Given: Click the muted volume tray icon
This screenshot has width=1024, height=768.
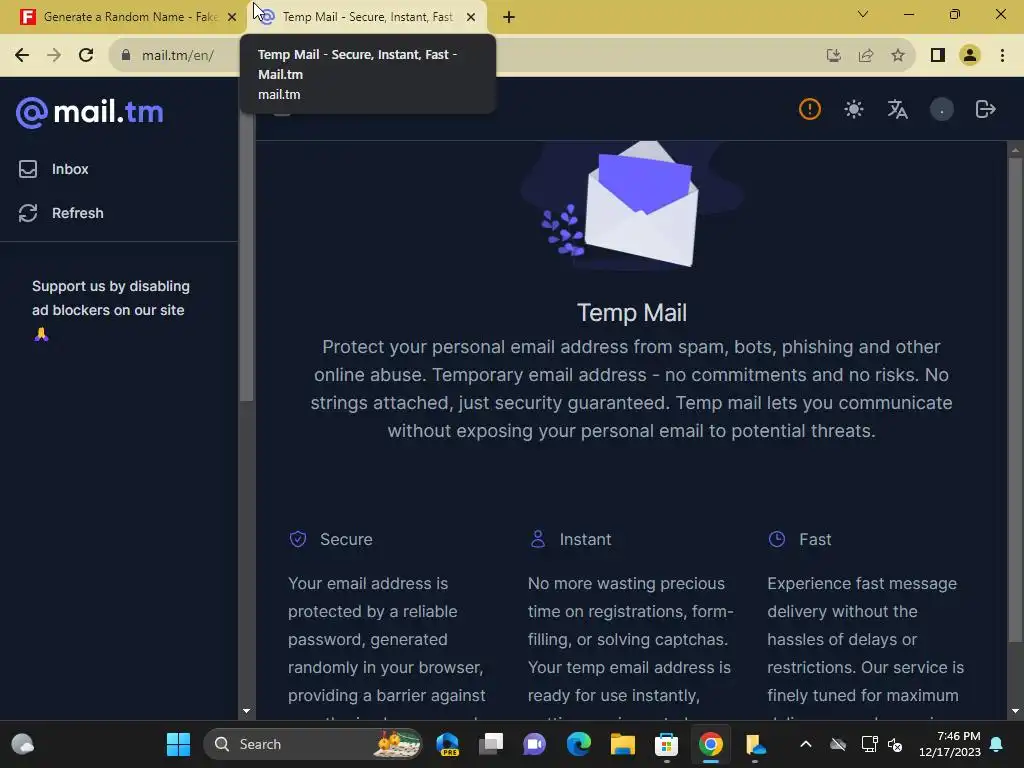Looking at the screenshot, I should [895, 744].
